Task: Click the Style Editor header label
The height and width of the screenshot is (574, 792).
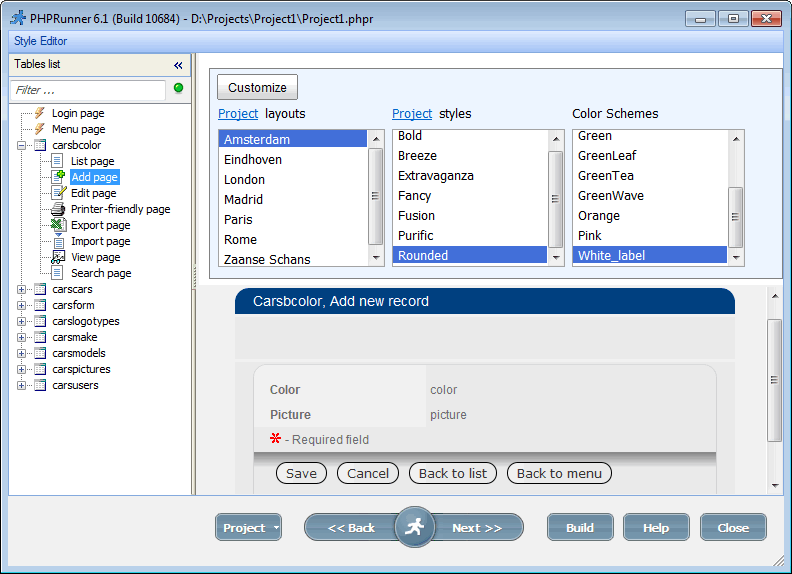Action: [x=40, y=41]
